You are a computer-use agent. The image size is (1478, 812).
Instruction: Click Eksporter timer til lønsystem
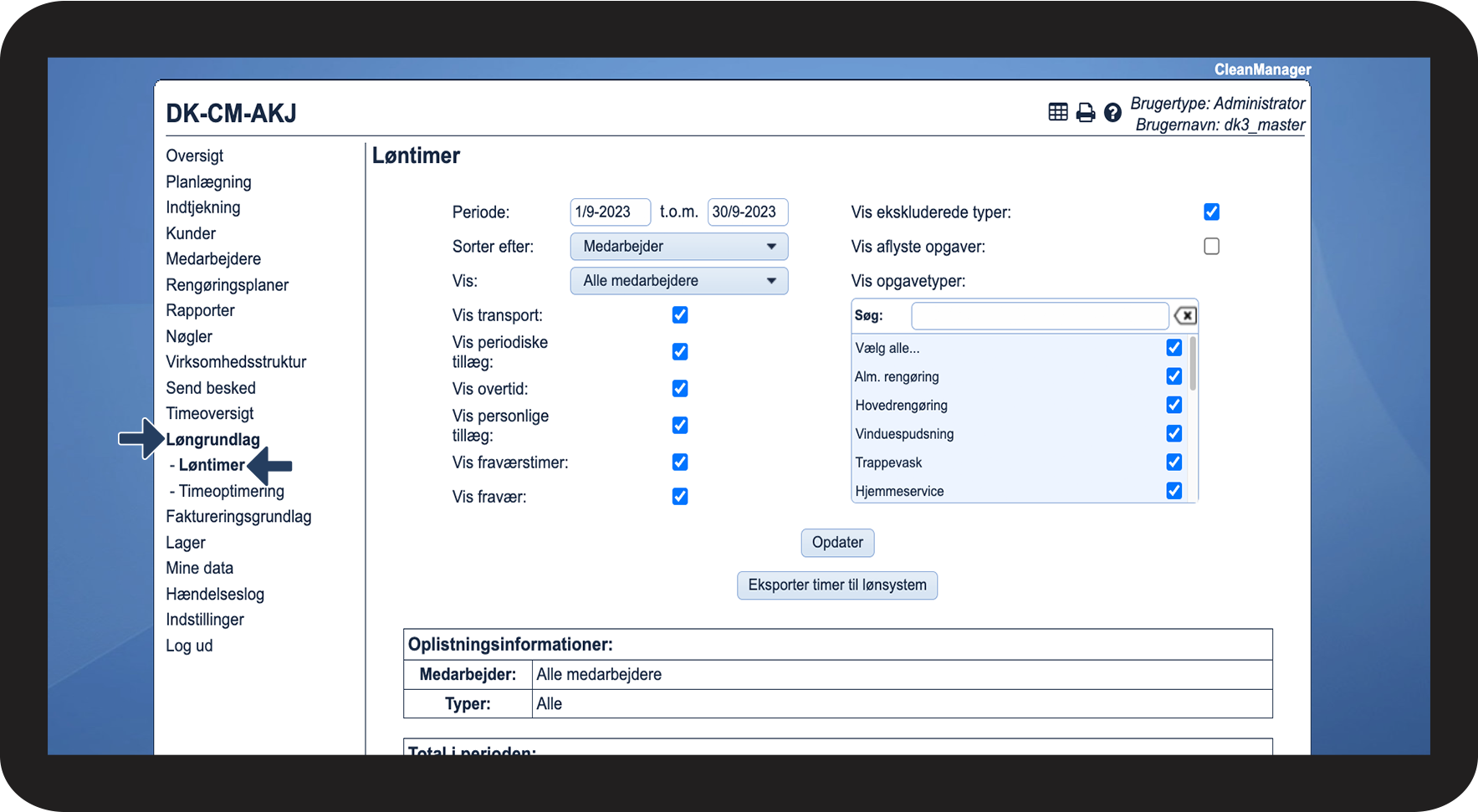[836, 585]
